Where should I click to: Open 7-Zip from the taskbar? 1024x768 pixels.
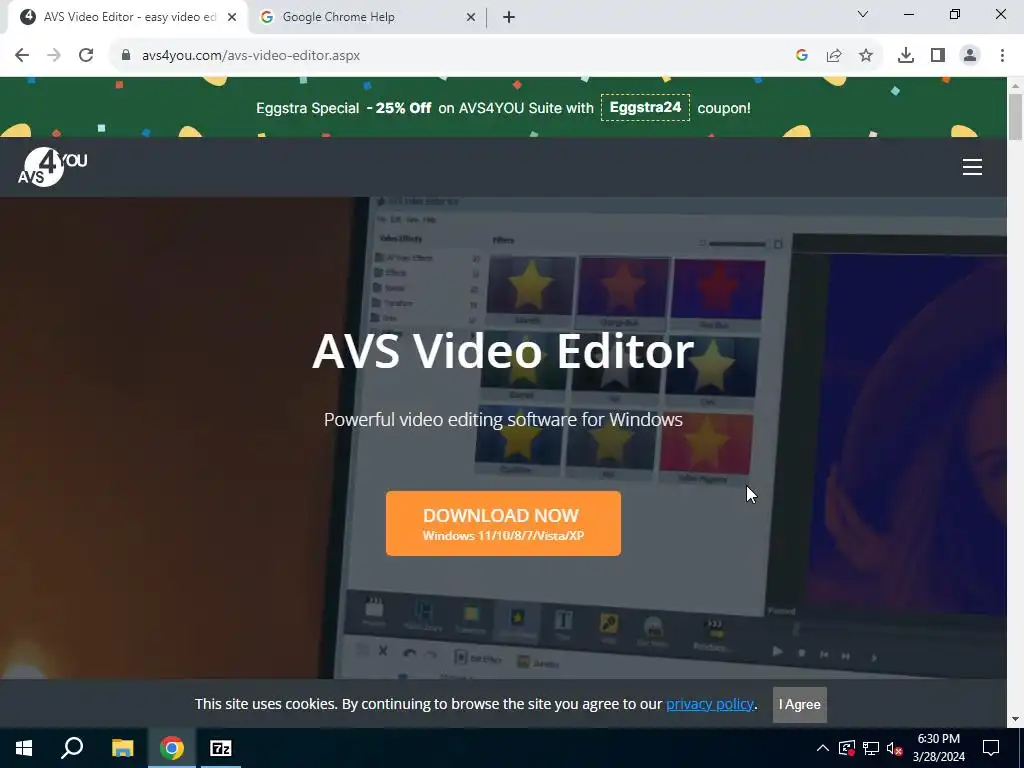tap(221, 748)
